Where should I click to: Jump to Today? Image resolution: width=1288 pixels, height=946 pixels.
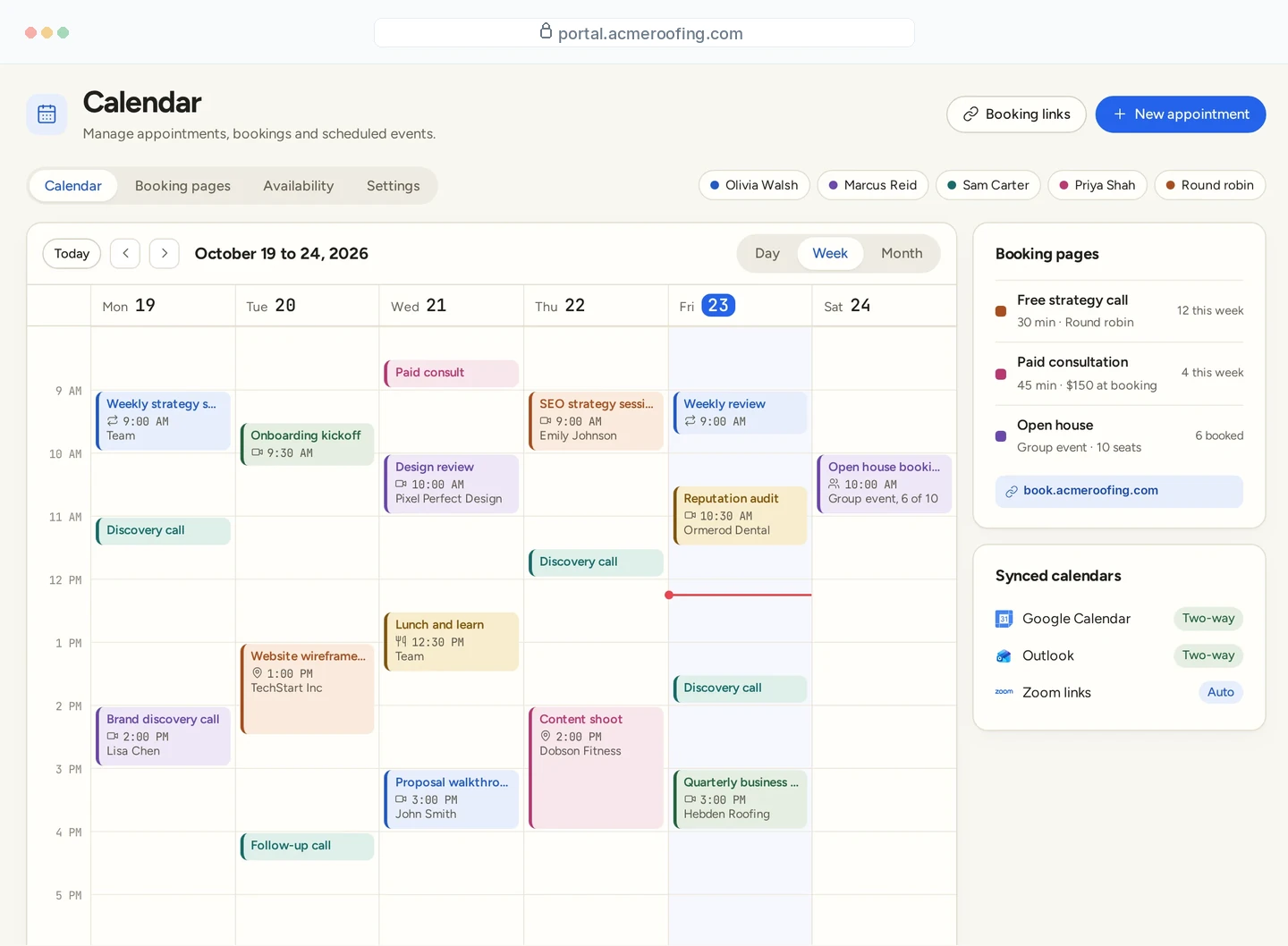(72, 253)
